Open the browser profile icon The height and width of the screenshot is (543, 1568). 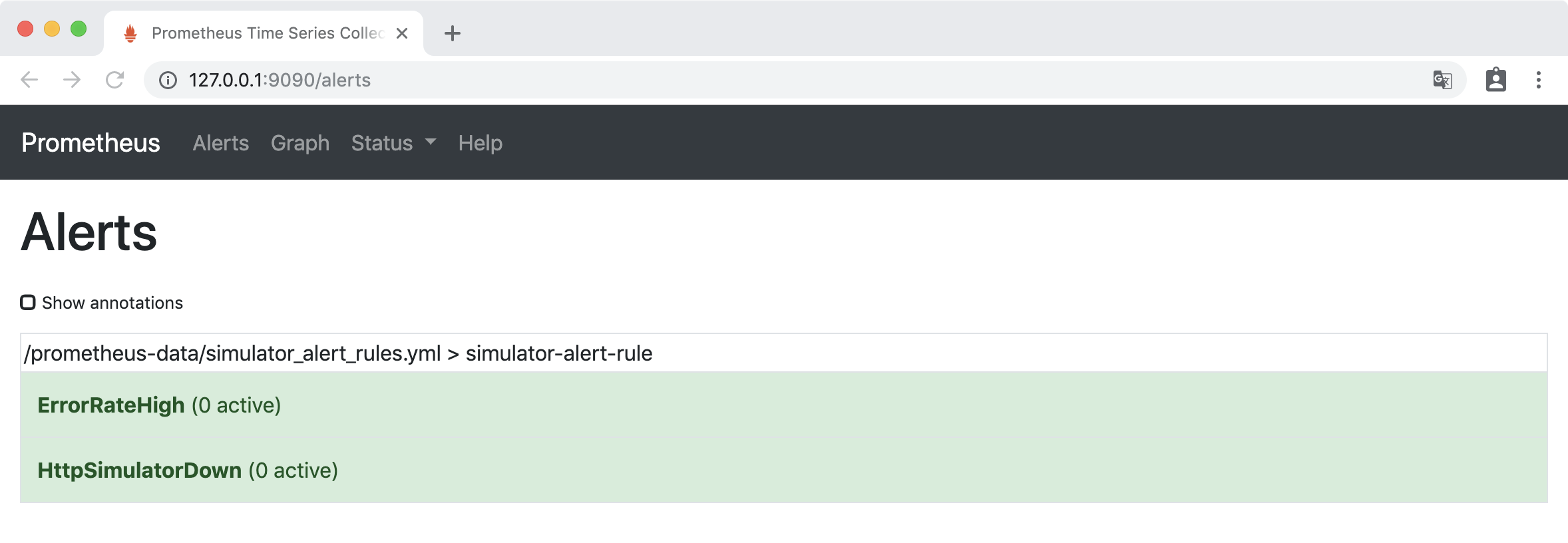(x=1495, y=80)
